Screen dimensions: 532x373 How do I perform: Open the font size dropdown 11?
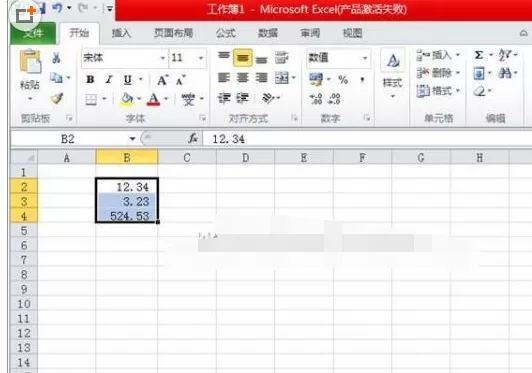(x=201, y=58)
